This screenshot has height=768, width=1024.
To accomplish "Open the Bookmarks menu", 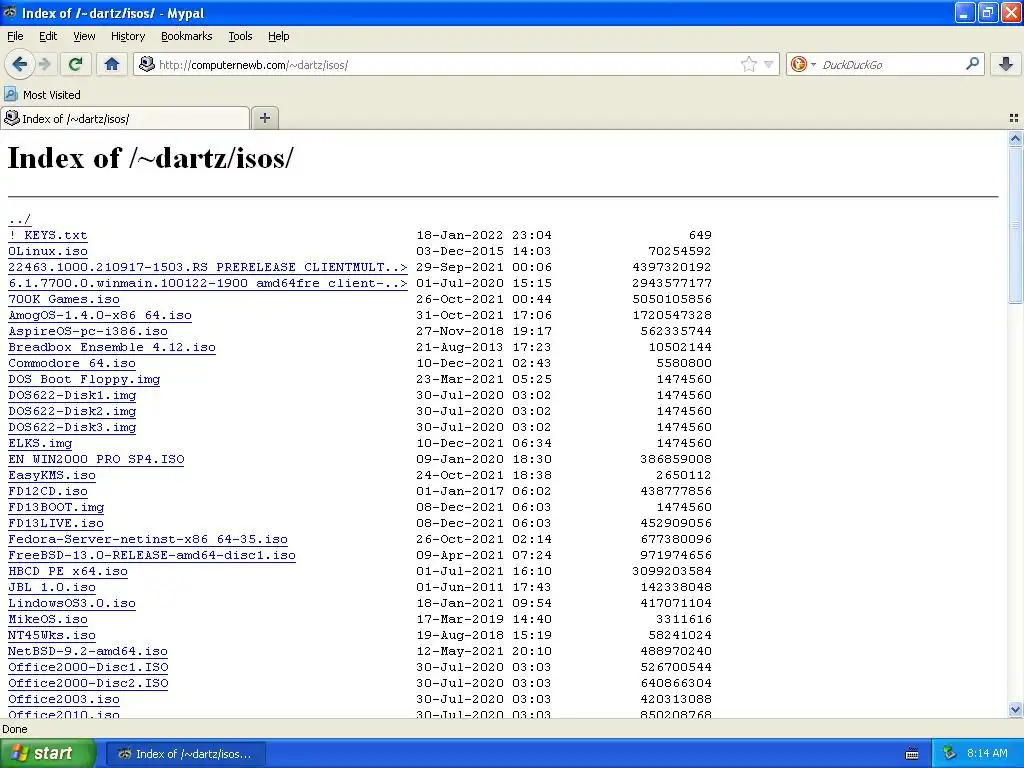I will coord(187,36).
